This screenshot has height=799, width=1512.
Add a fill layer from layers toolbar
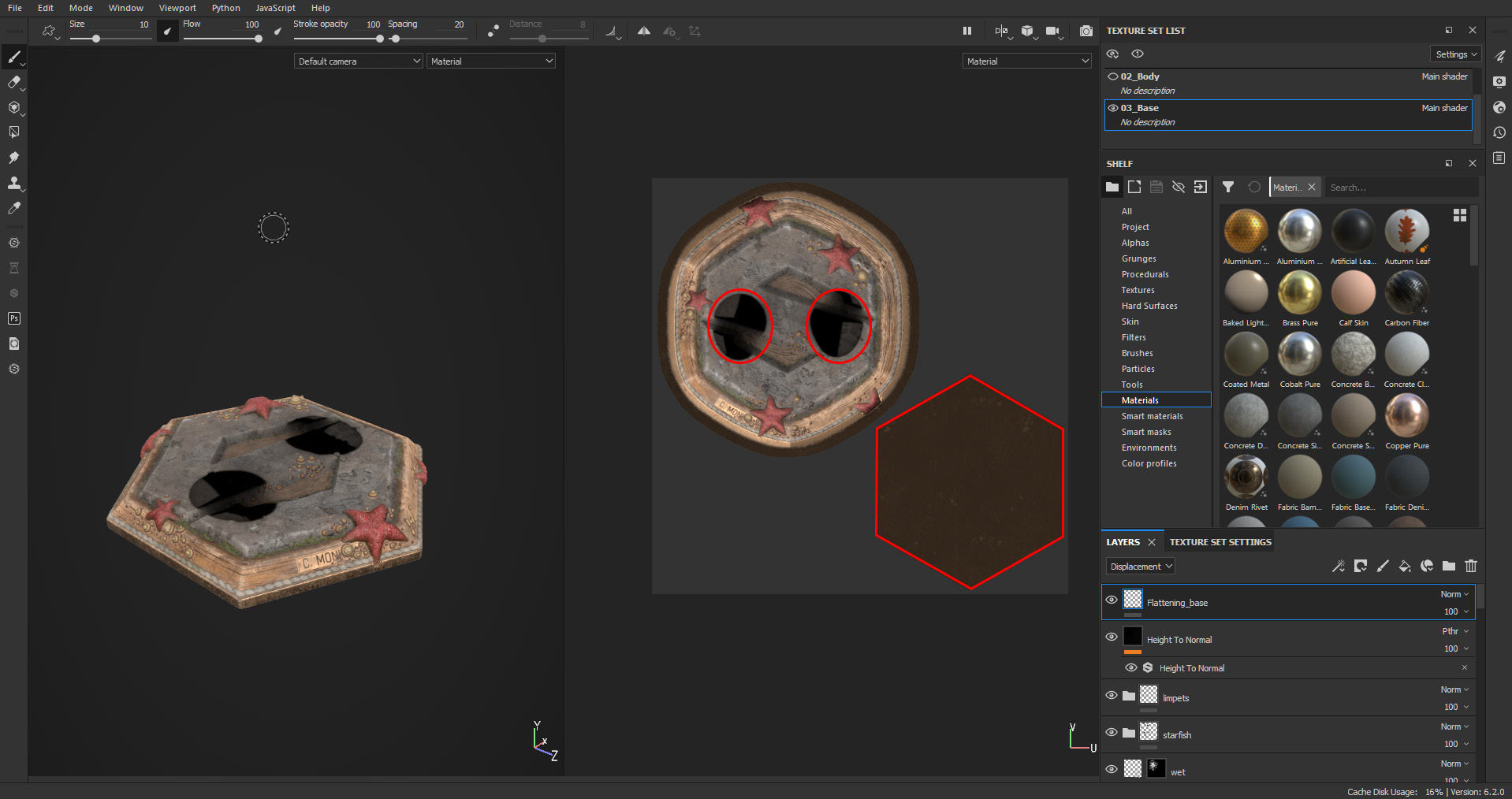pyautogui.click(x=1404, y=566)
